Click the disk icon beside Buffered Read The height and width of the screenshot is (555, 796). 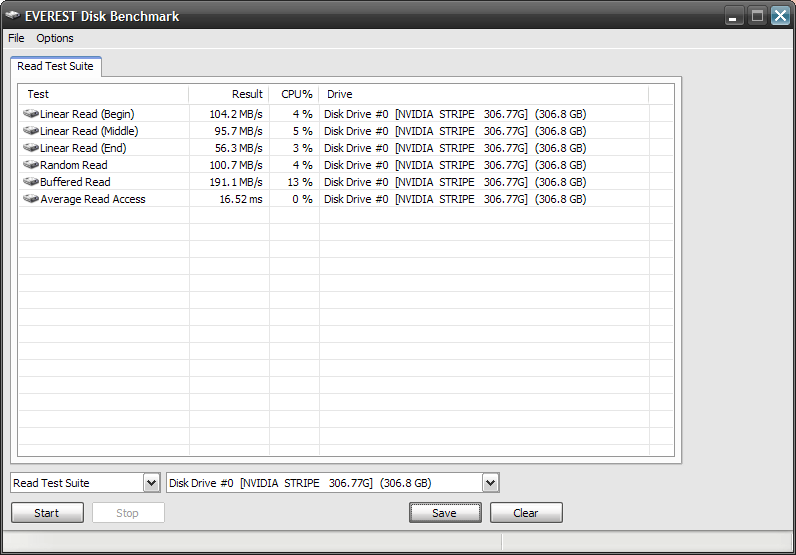pos(30,182)
